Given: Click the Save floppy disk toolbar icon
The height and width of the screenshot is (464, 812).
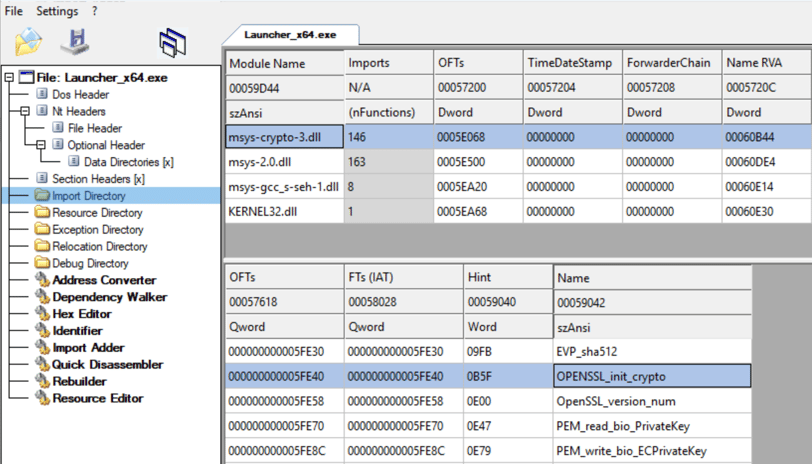Looking at the screenshot, I should [x=76, y=42].
